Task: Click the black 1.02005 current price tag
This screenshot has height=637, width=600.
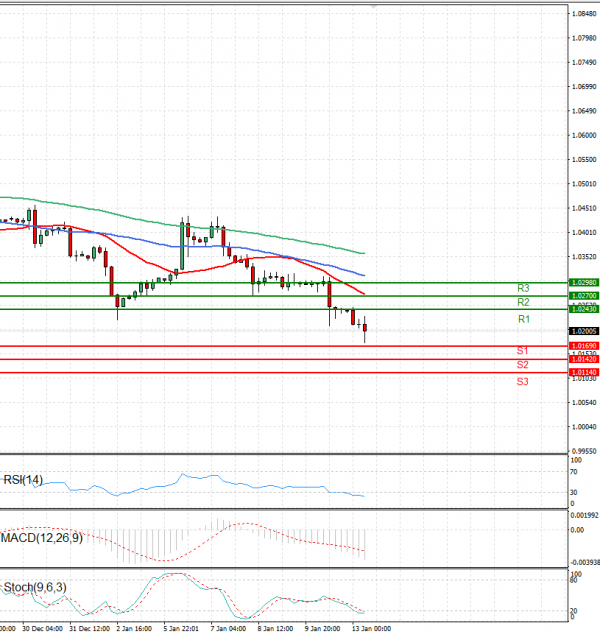Action: click(584, 332)
